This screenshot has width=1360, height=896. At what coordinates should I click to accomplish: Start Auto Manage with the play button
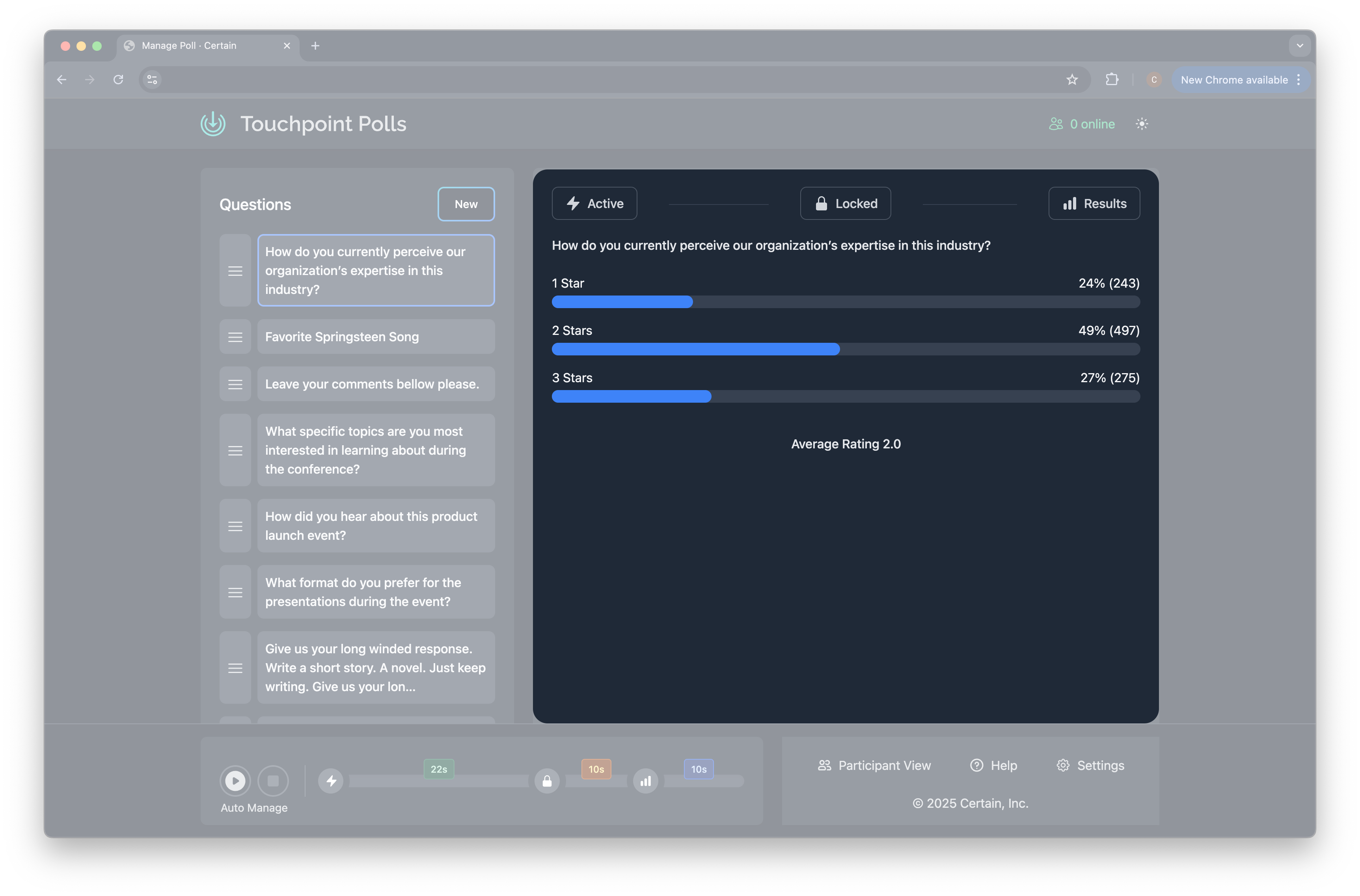click(x=235, y=781)
